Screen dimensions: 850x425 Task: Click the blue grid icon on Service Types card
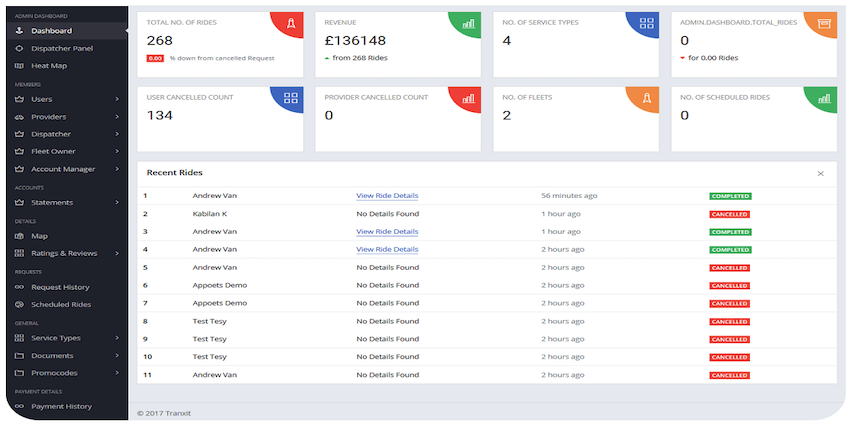(x=647, y=23)
